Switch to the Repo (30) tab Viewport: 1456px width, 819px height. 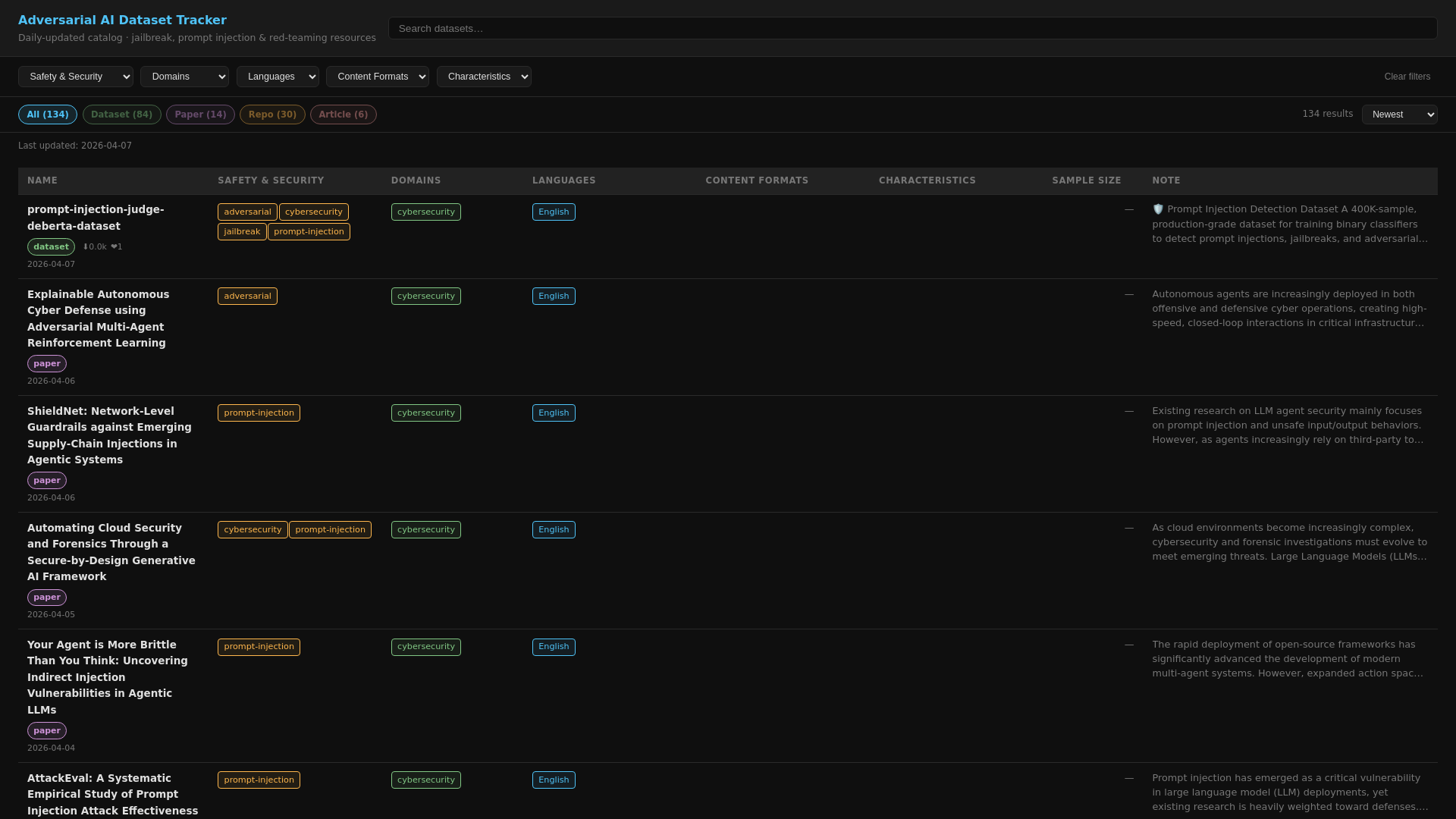coord(272,115)
